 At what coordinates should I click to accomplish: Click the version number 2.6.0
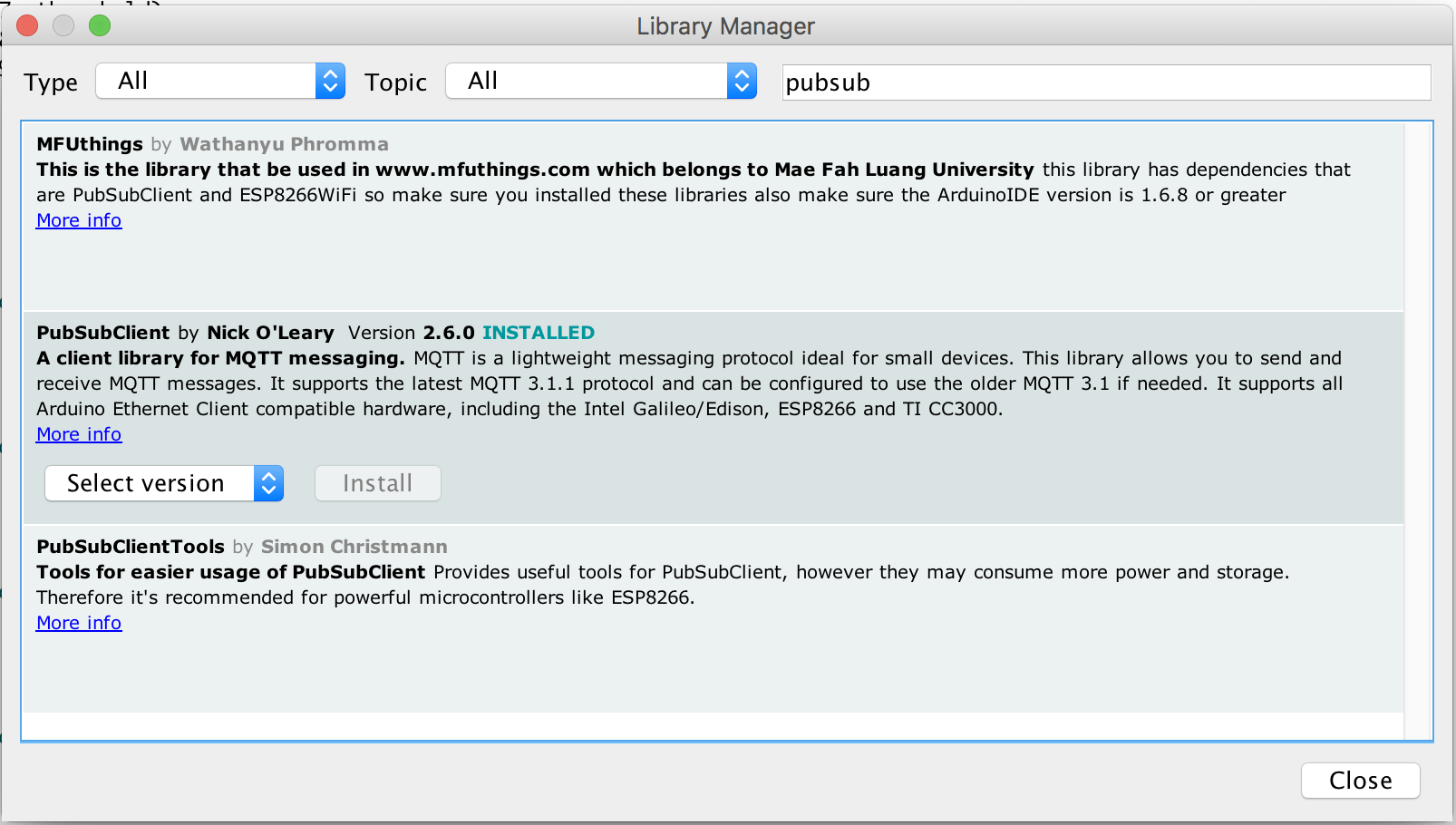[449, 333]
